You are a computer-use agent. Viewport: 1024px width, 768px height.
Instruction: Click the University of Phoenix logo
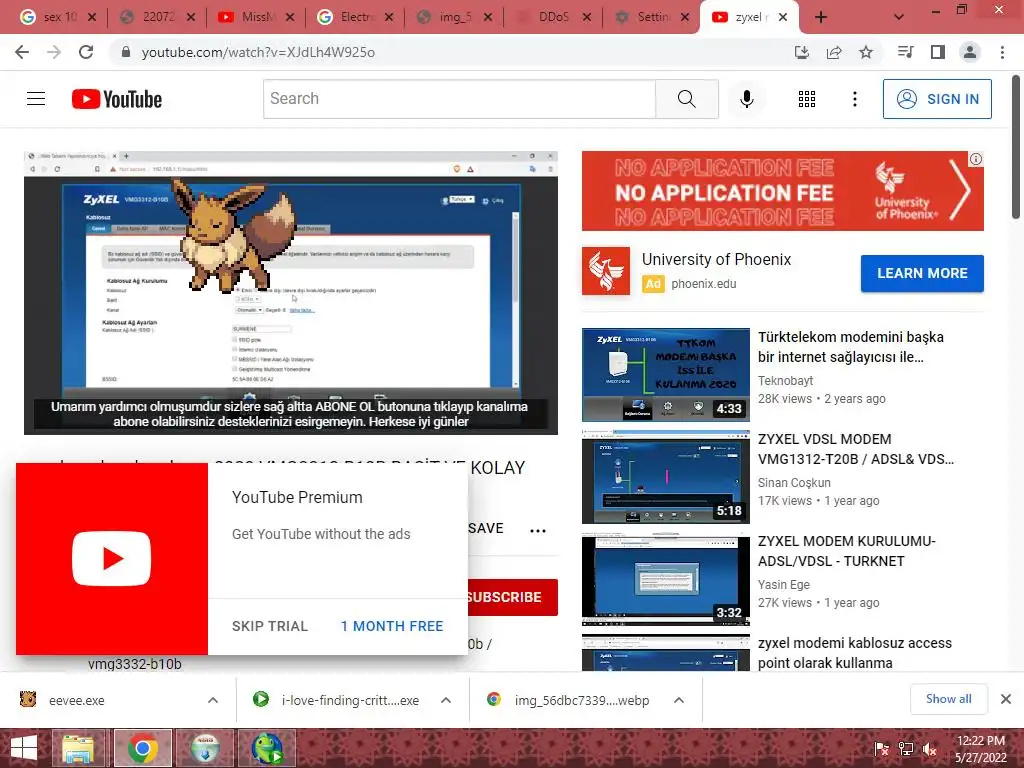click(606, 271)
